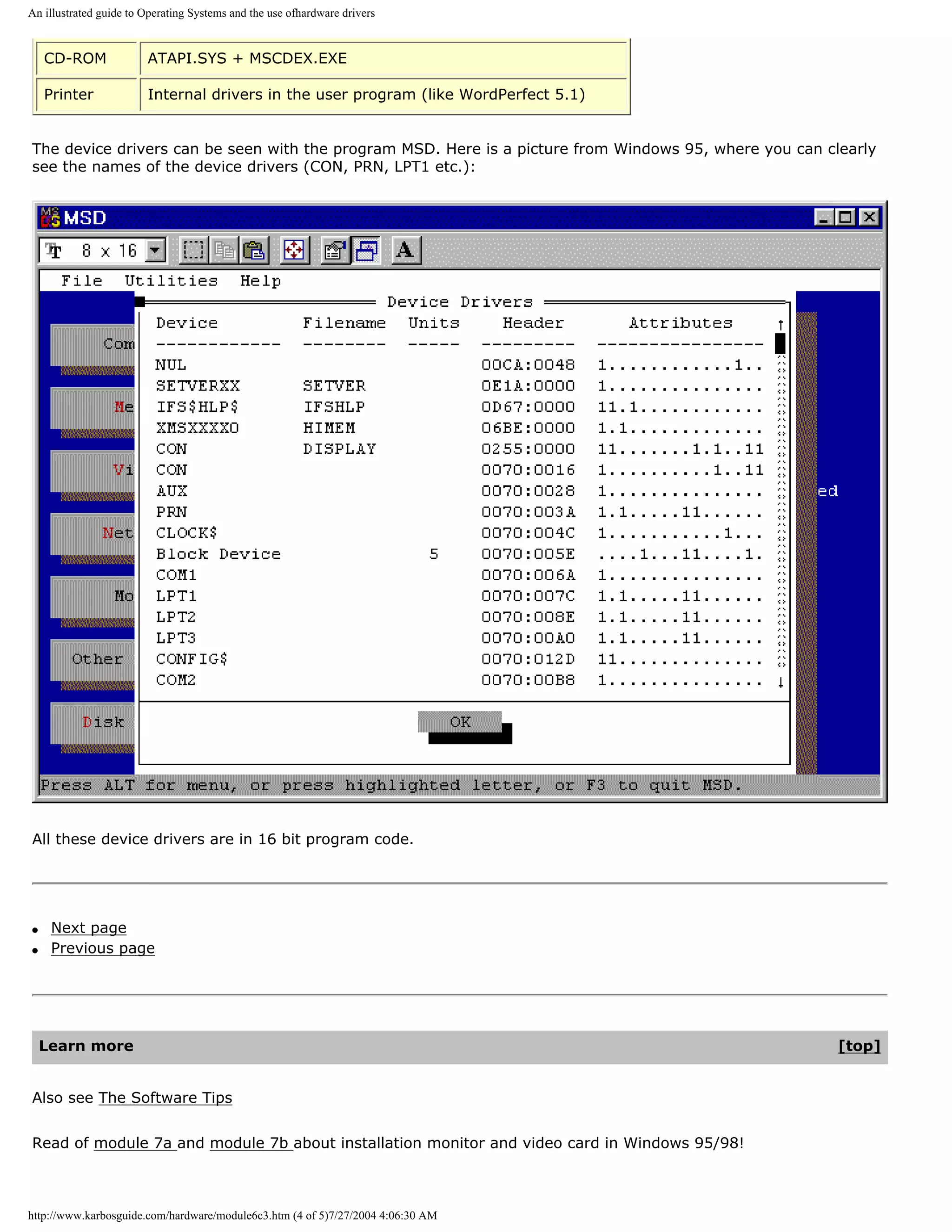This screenshot has width=952, height=1232.
Task: Click the Learn more heading
Action: (x=86, y=1046)
